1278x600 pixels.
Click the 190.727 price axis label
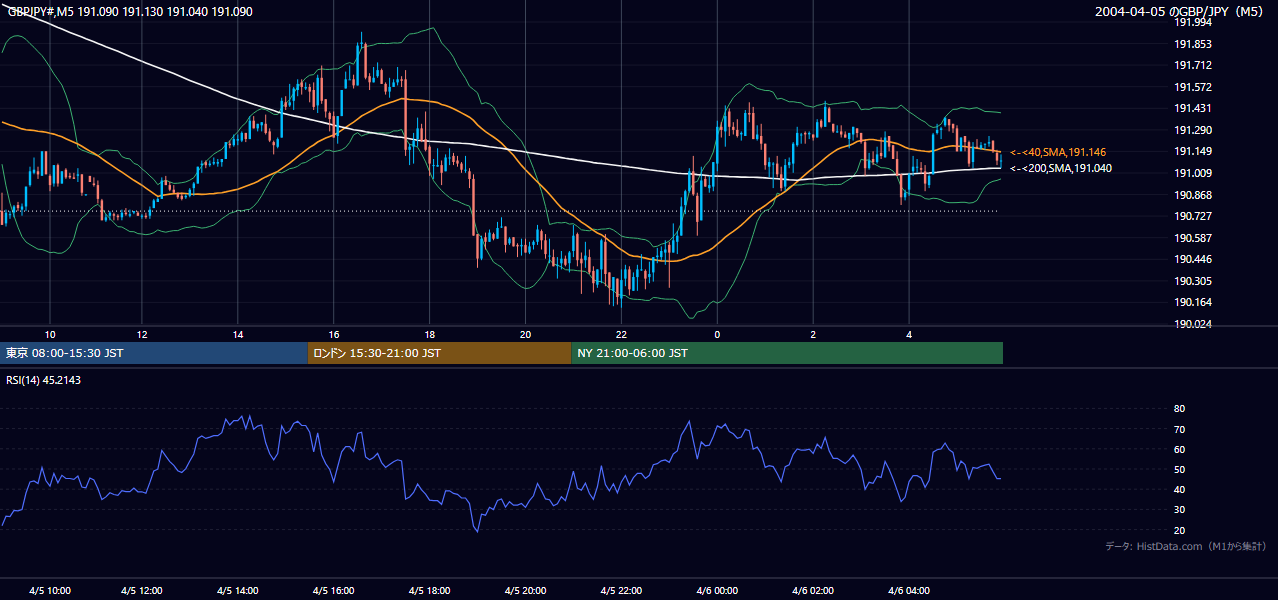pyautogui.click(x=1193, y=216)
